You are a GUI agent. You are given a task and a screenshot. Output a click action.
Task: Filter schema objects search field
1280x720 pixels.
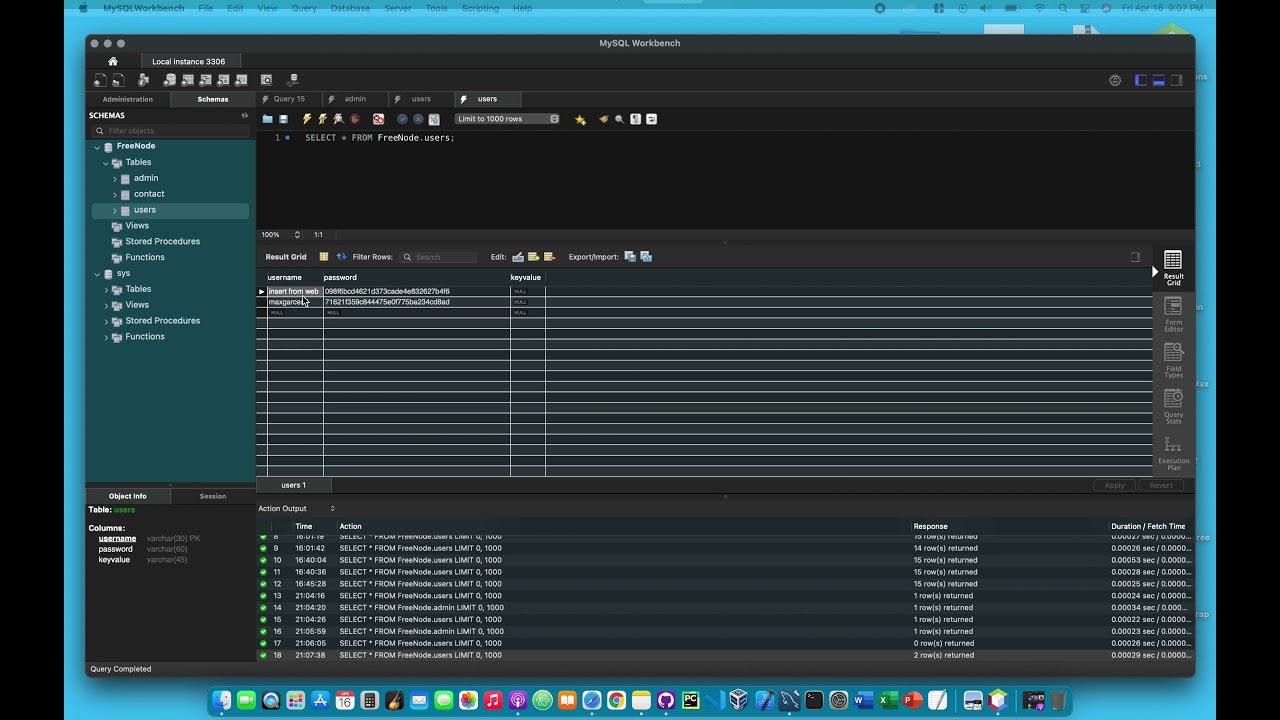(171, 131)
